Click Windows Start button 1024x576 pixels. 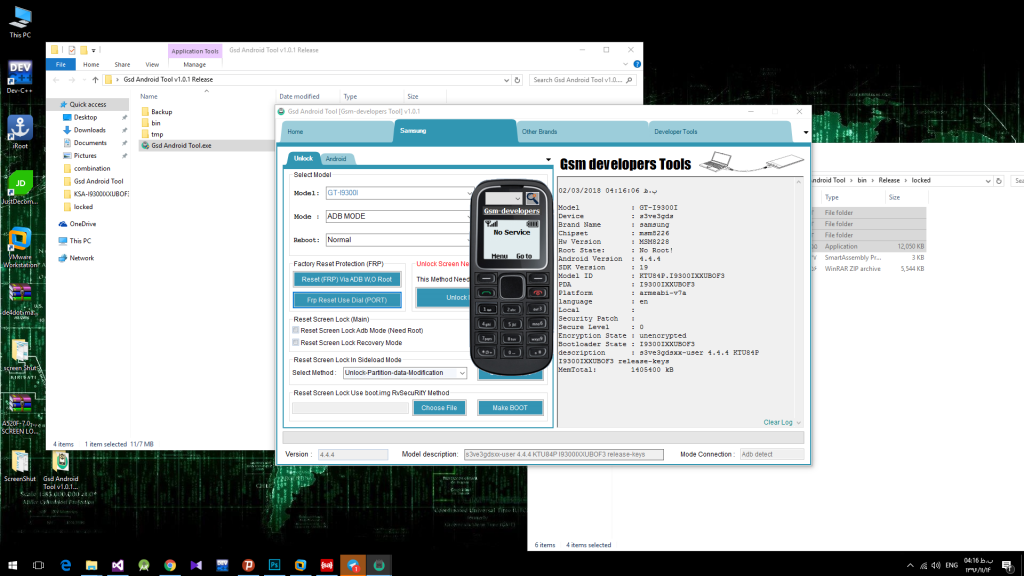pos(12,565)
